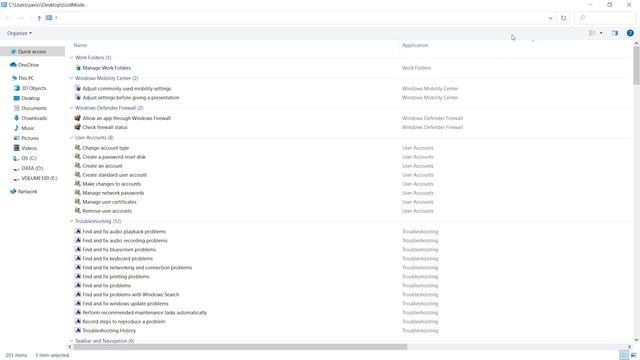Select Find and fix printing problems
The width and height of the screenshot is (640, 360).
point(116,277)
